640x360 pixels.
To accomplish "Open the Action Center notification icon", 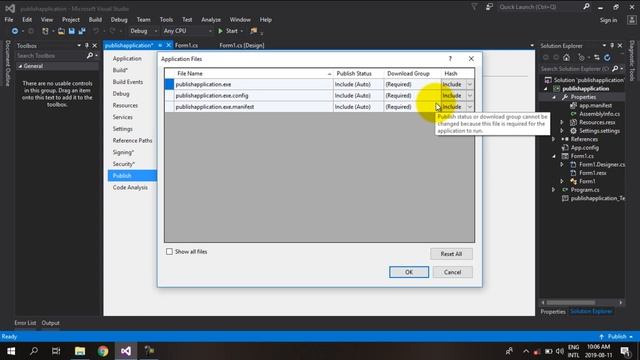I will coord(625,351).
